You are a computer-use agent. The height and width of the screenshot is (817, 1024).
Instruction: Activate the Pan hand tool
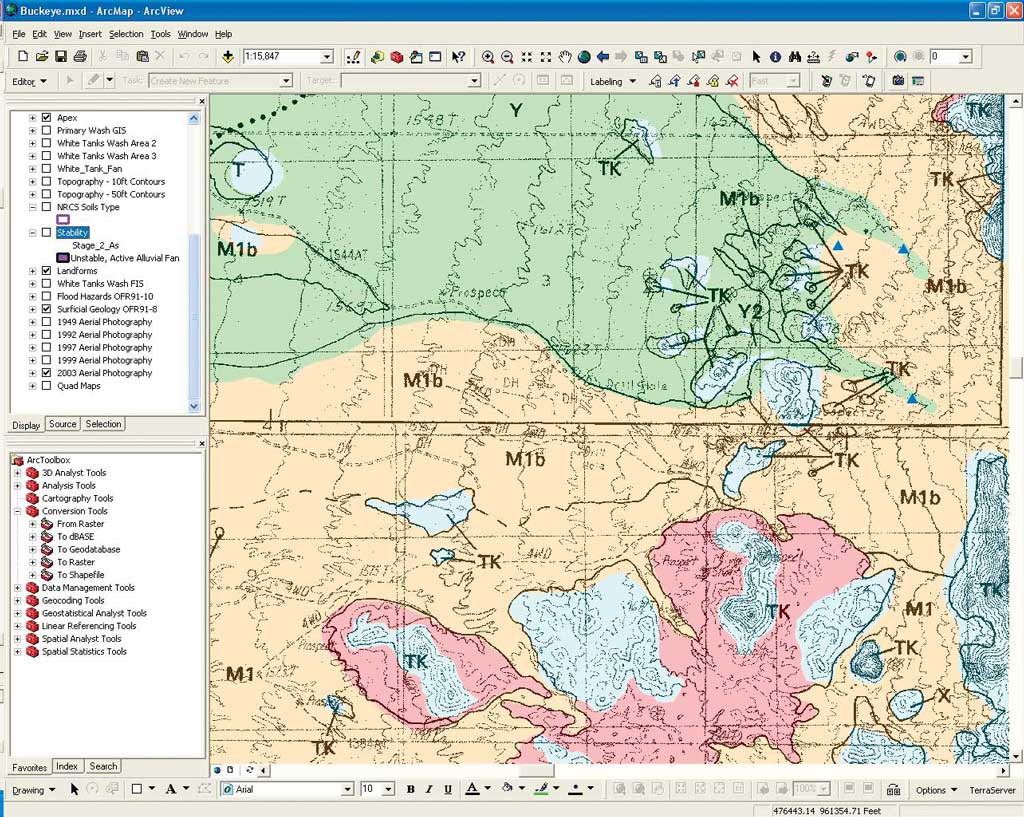565,57
